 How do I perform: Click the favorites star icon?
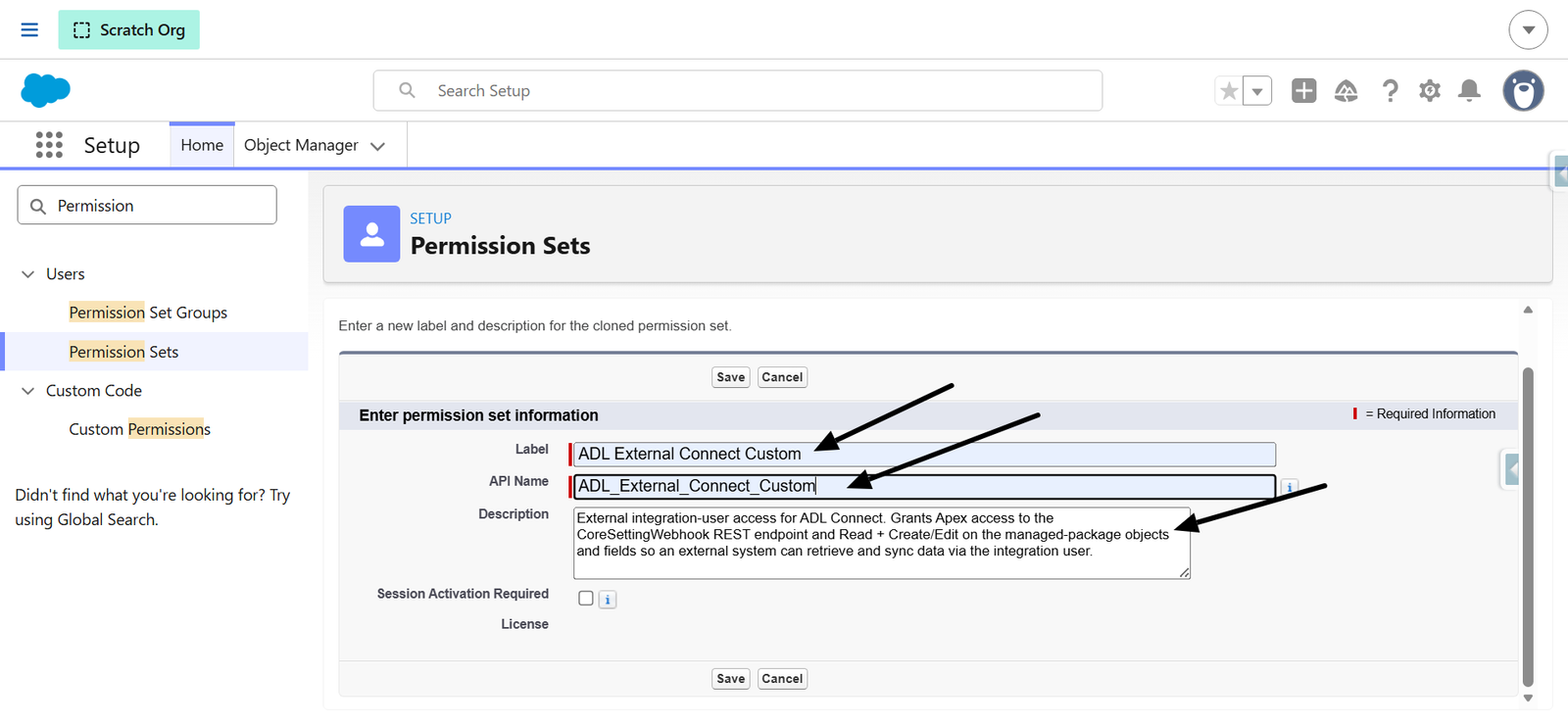tap(1229, 91)
